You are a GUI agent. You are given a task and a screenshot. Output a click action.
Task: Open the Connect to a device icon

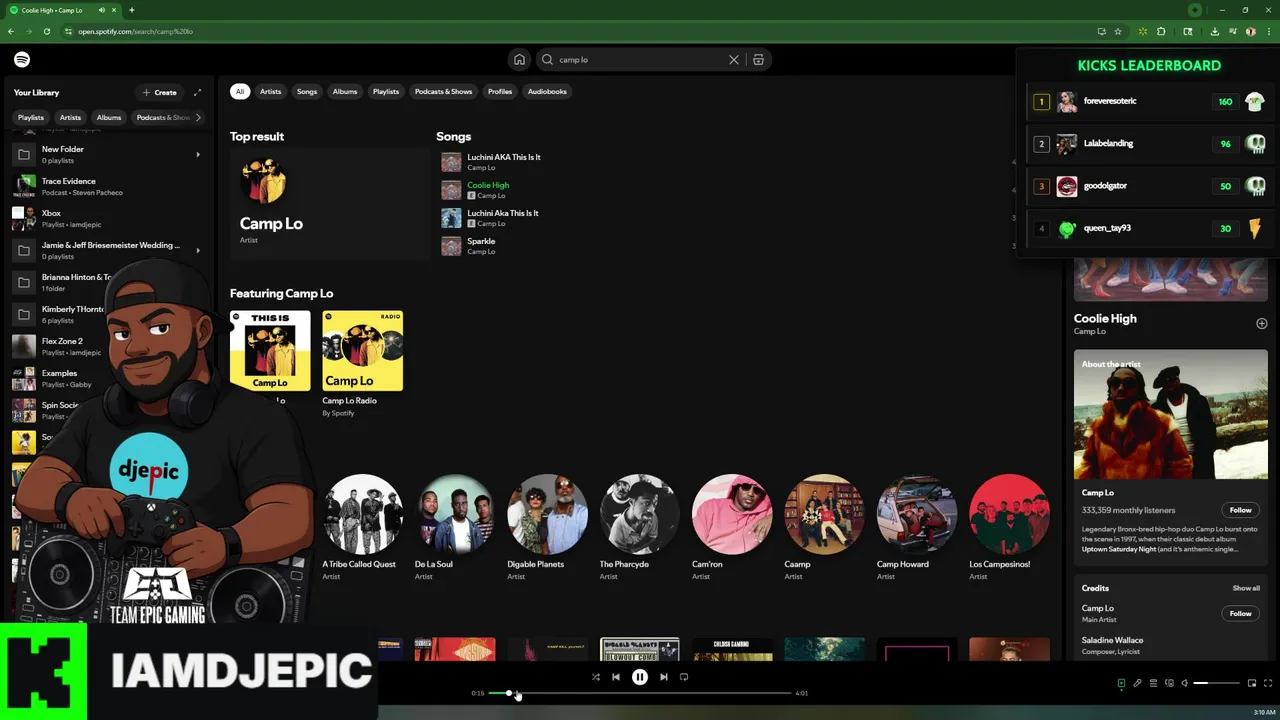pos(1169,683)
